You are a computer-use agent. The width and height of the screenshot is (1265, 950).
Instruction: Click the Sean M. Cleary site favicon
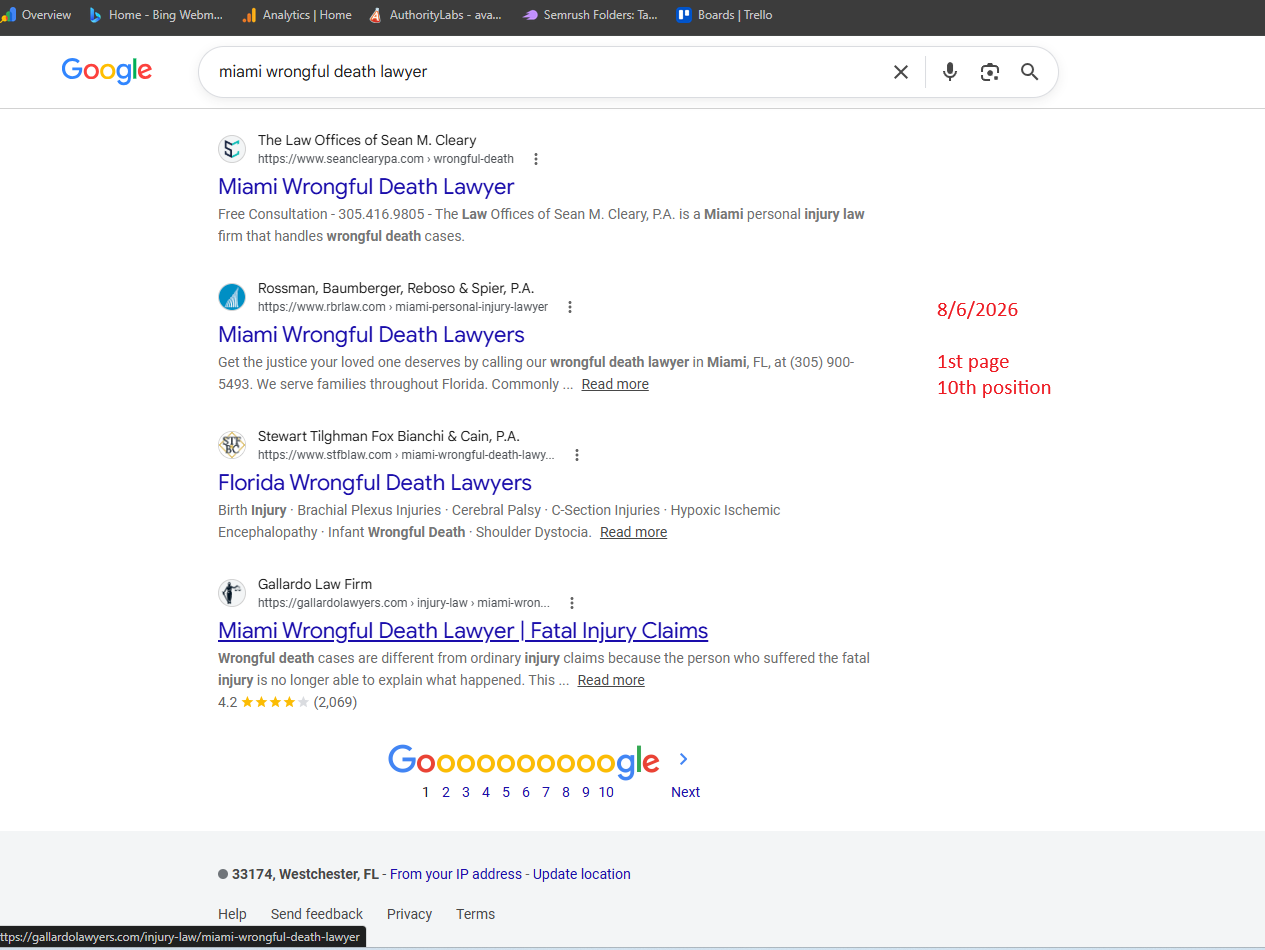[x=232, y=149]
